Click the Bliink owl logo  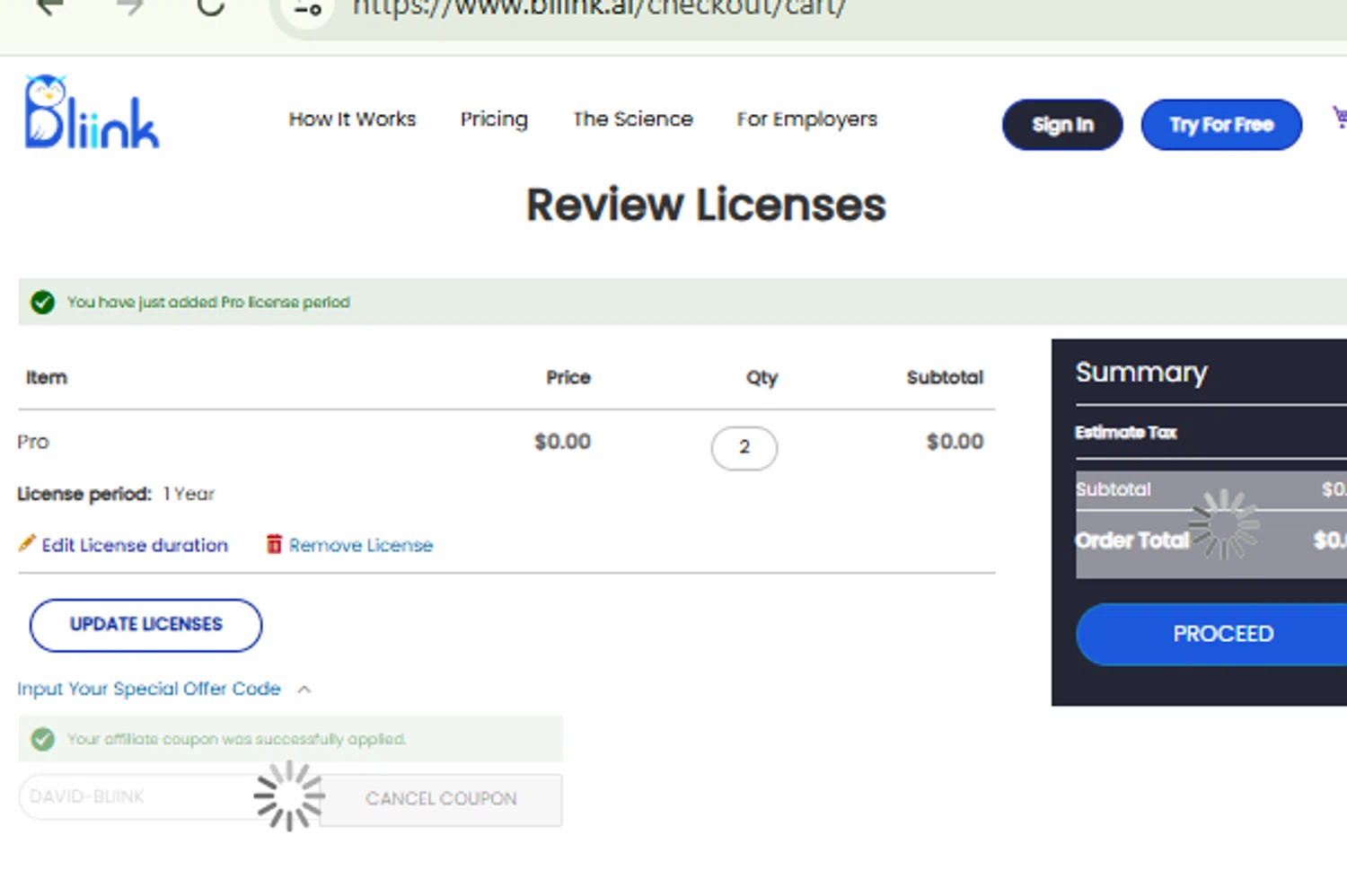[x=91, y=112]
